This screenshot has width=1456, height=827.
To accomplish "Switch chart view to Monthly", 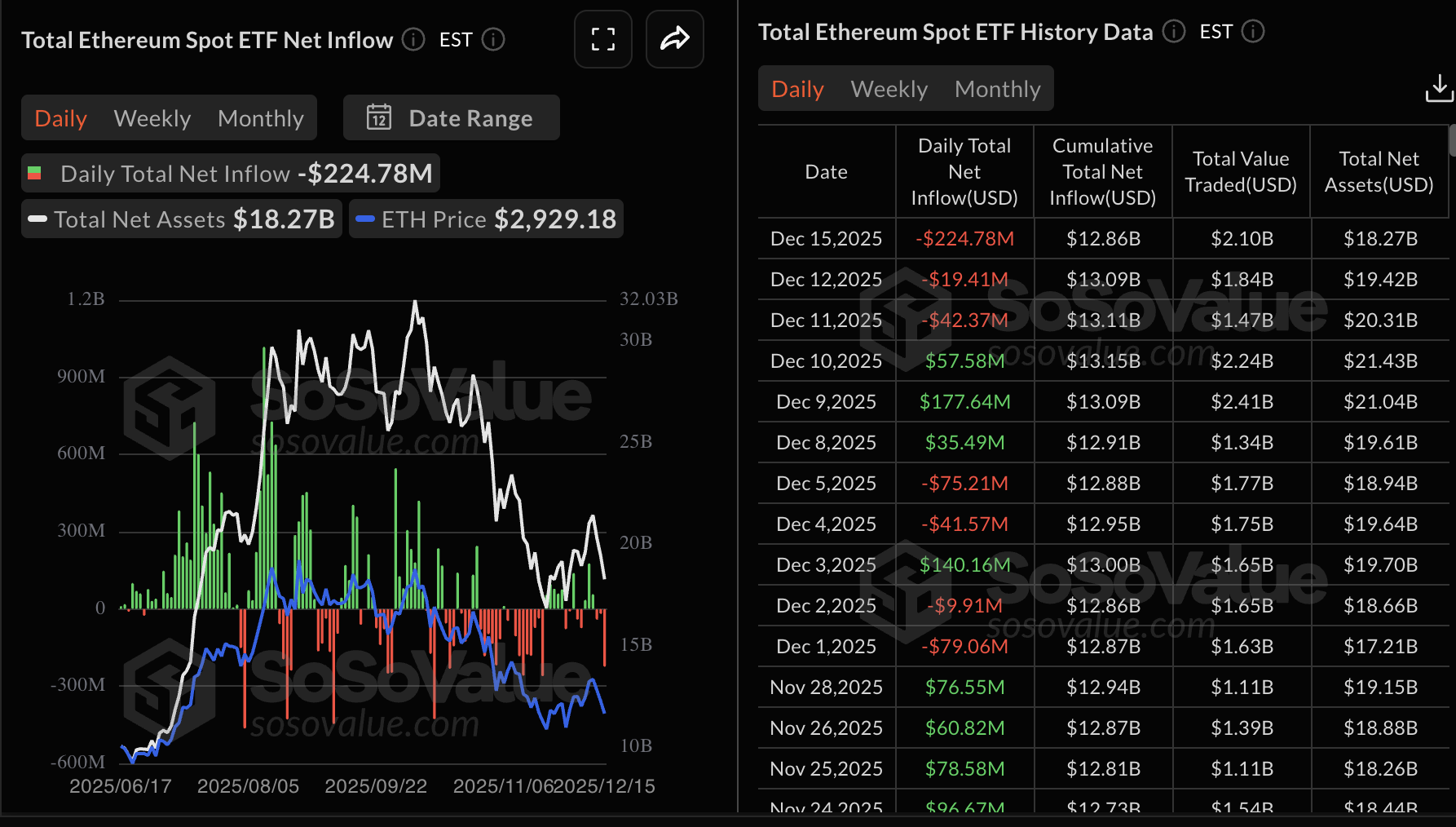I will pos(260,117).
